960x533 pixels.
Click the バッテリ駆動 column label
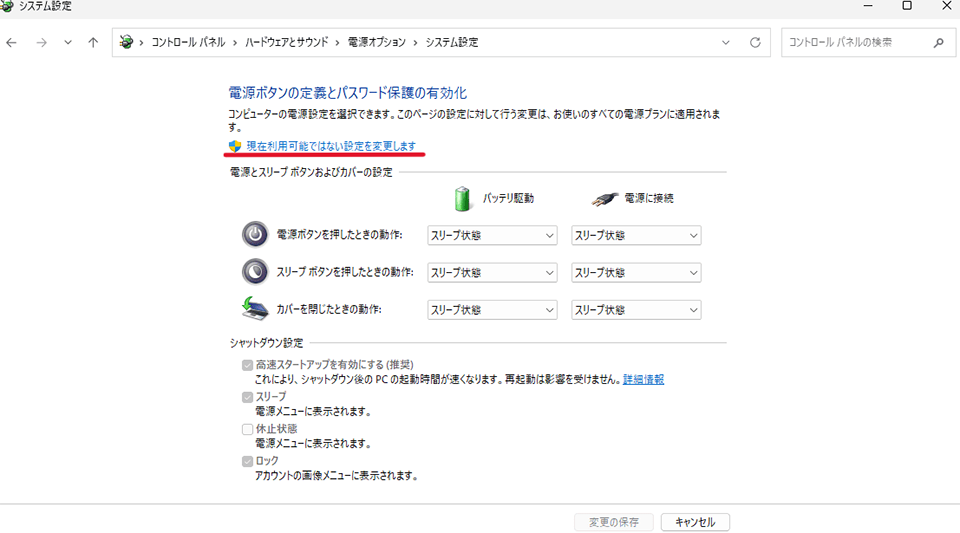click(508, 198)
